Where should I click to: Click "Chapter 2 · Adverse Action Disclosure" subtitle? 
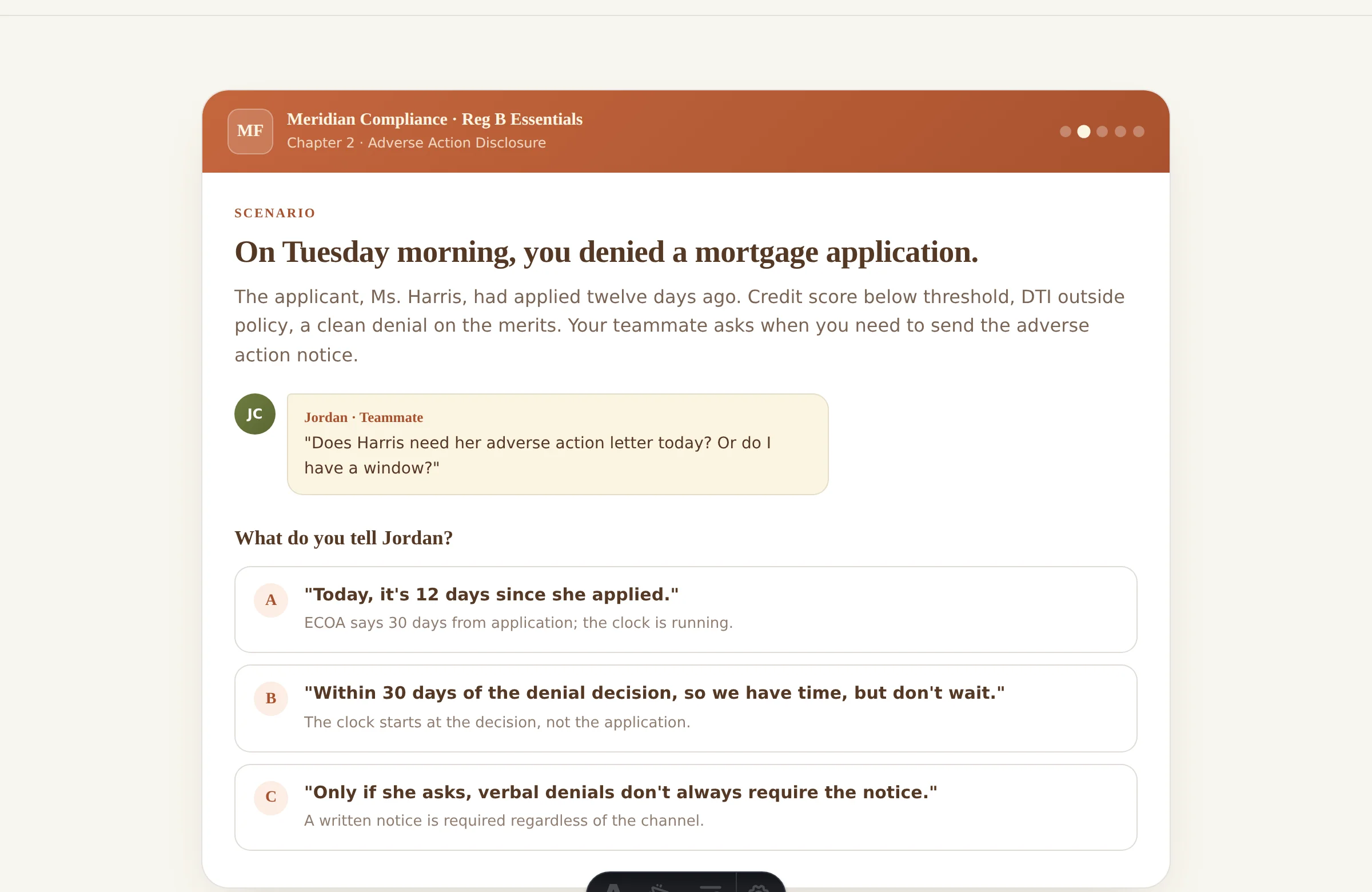pyautogui.click(x=416, y=143)
